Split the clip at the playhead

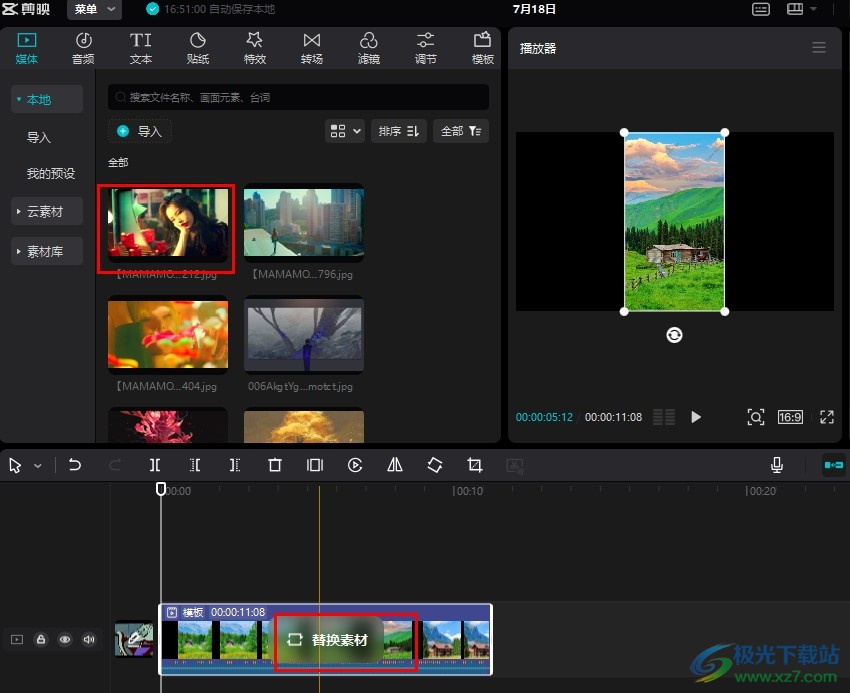(x=155, y=465)
